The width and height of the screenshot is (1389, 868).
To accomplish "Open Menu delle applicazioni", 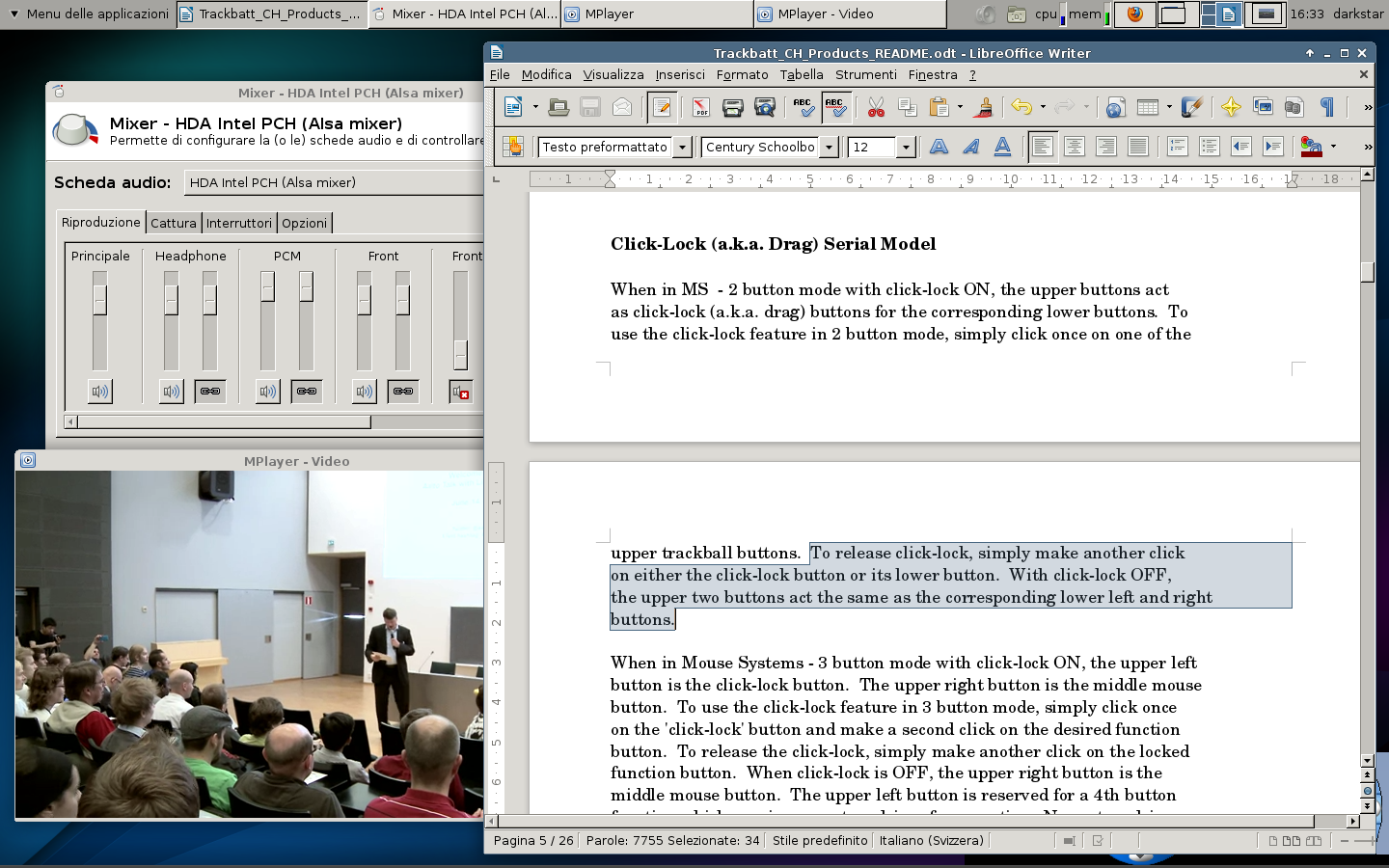I will [x=89, y=14].
